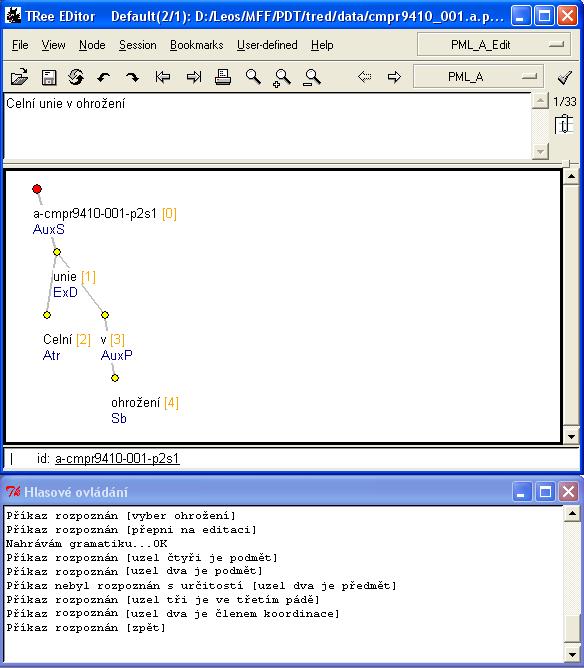Go to previous file icon

point(163,77)
